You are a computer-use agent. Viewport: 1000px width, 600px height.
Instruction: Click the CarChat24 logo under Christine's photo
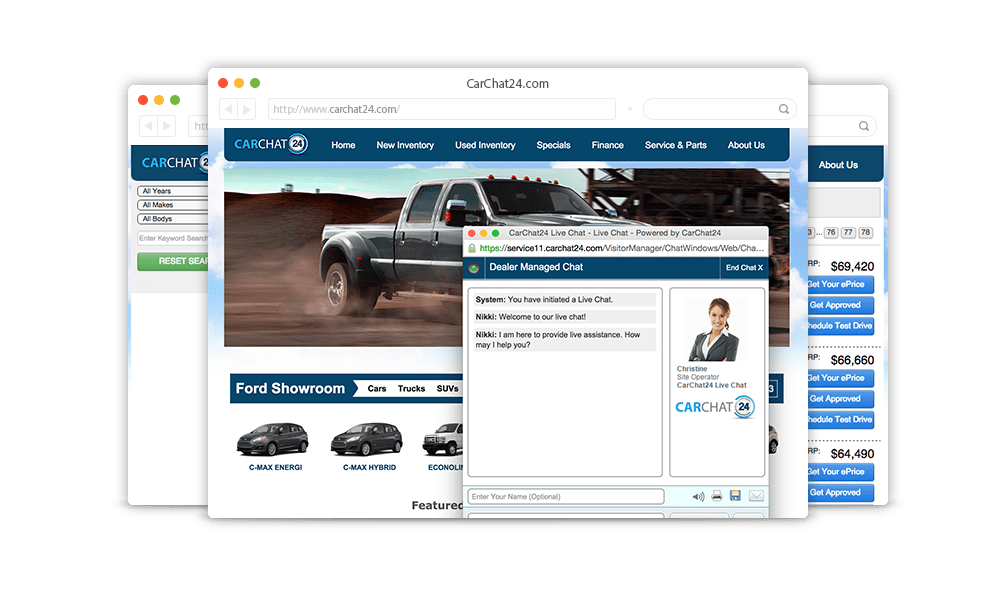click(715, 407)
